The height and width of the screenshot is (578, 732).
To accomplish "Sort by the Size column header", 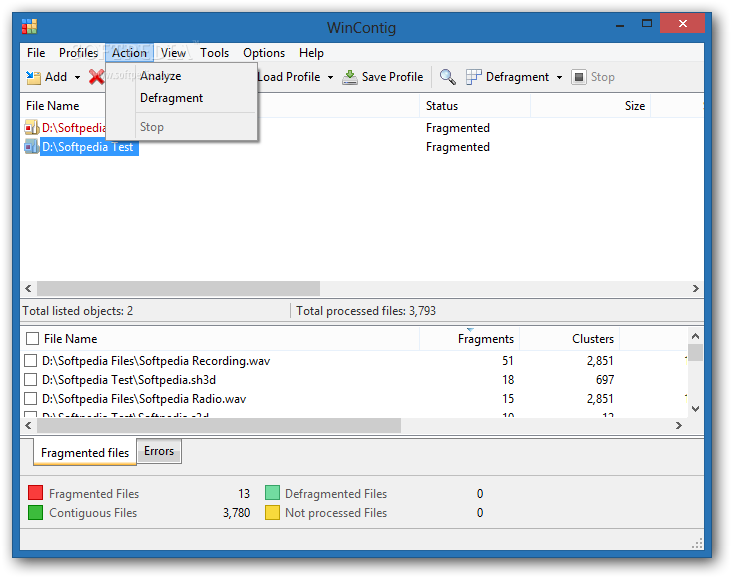I will (x=591, y=106).
